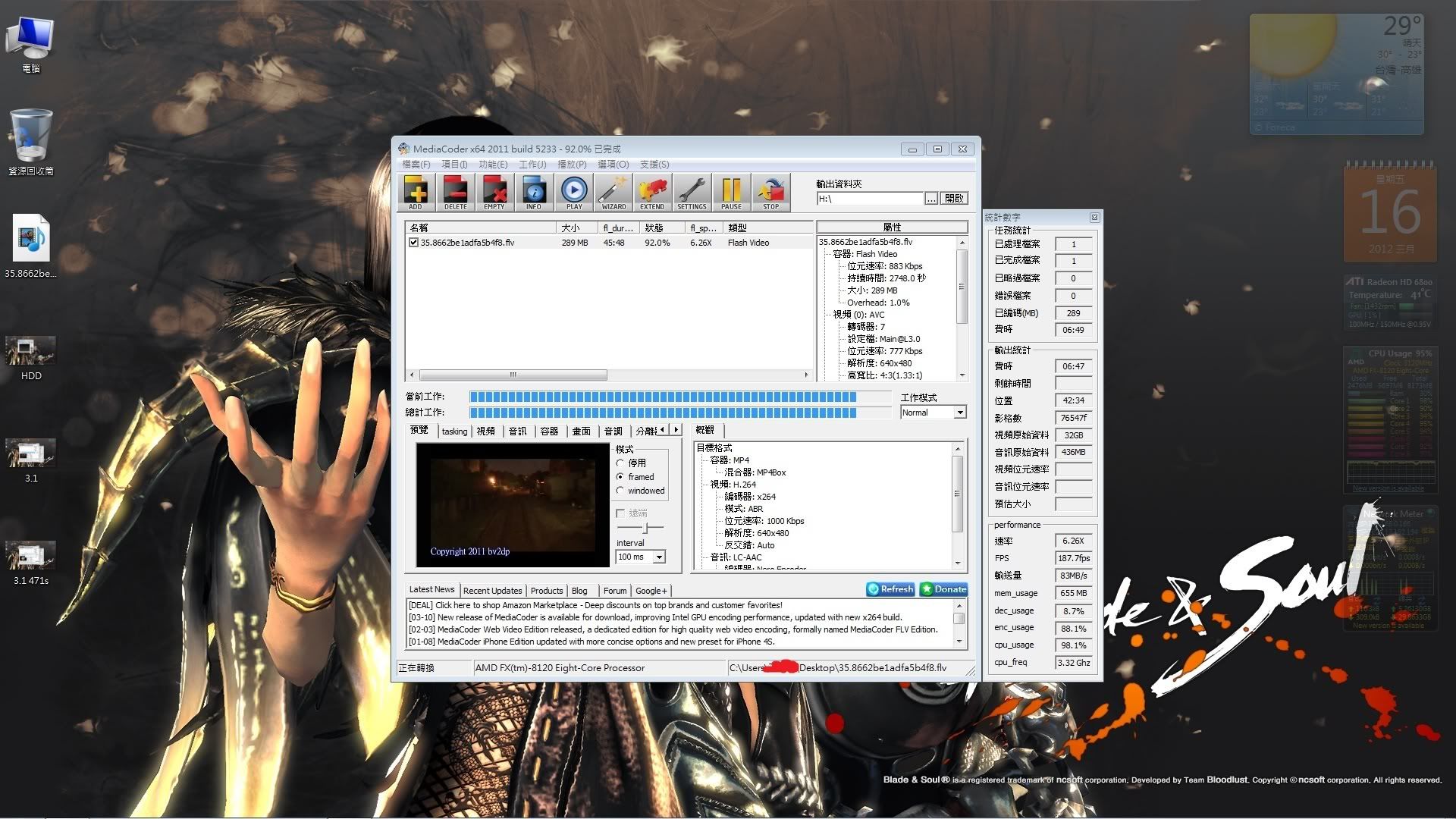Viewport: 1456px width, 819px height.
Task: Close the 統計數字 statistics panel
Action: coord(1094,218)
